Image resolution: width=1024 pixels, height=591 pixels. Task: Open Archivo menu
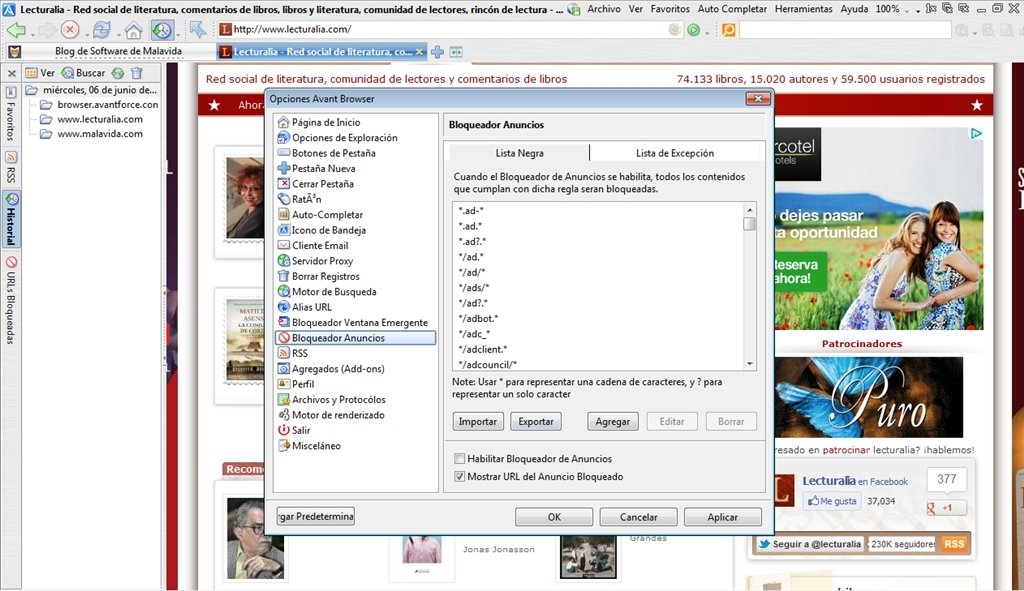click(x=603, y=9)
